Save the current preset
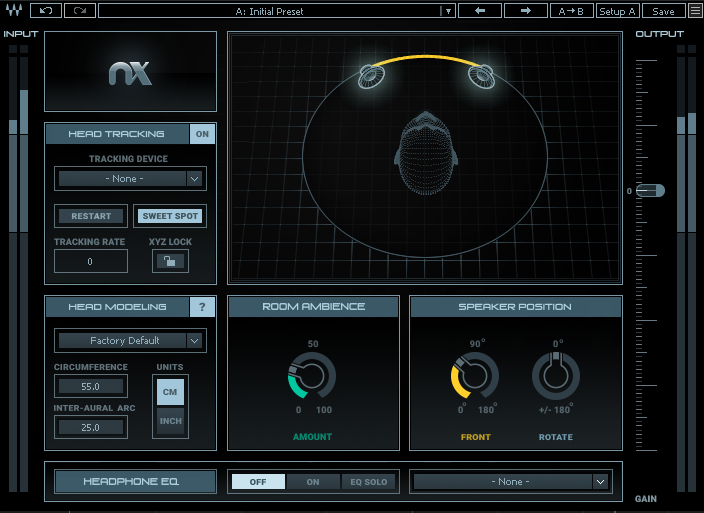Image resolution: width=704 pixels, height=513 pixels. (x=664, y=11)
